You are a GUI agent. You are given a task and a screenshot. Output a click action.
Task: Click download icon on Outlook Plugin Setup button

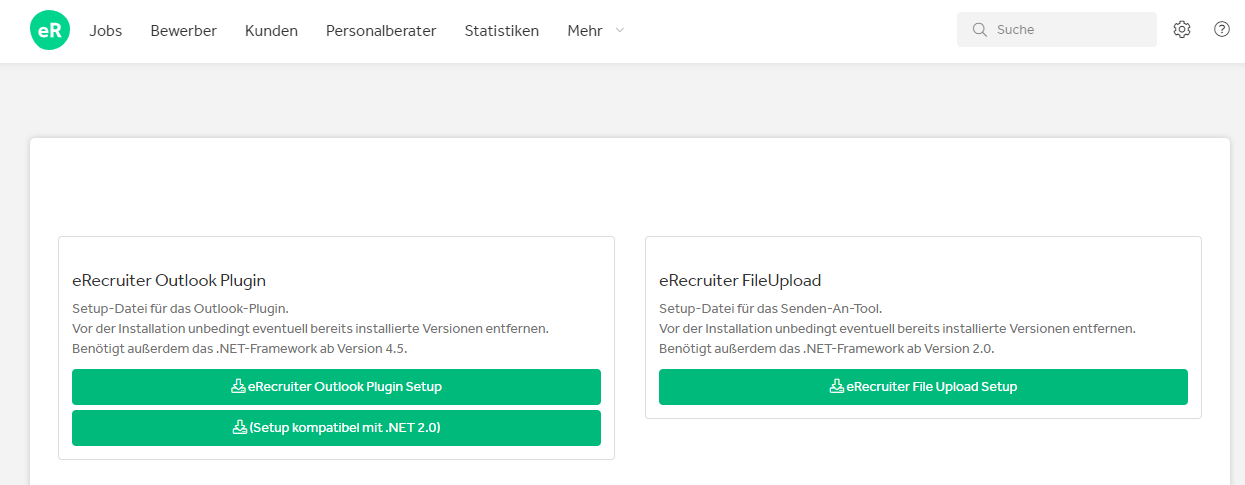(x=238, y=386)
